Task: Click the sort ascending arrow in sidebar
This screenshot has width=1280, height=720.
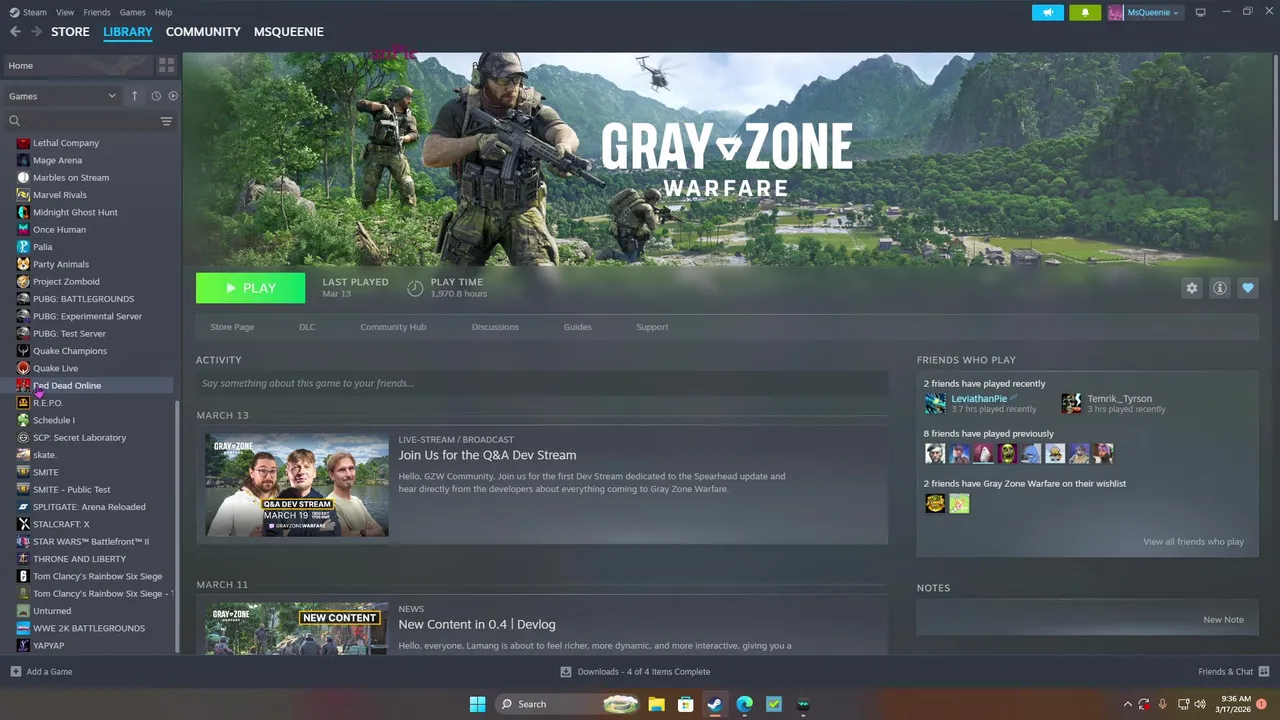Action: [134, 96]
